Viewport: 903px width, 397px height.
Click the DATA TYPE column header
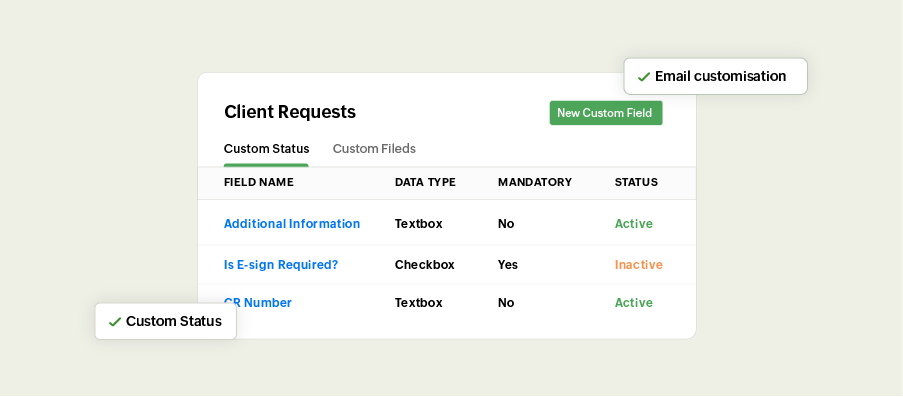(425, 182)
